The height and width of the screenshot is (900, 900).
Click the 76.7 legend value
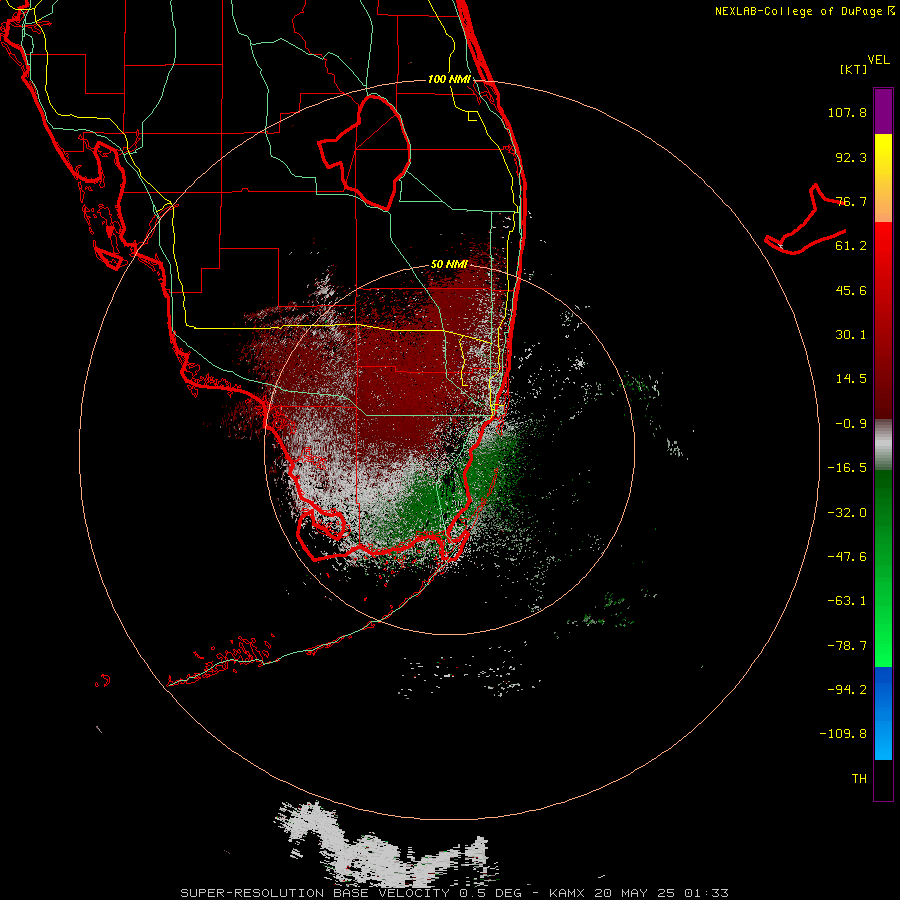tap(851, 201)
